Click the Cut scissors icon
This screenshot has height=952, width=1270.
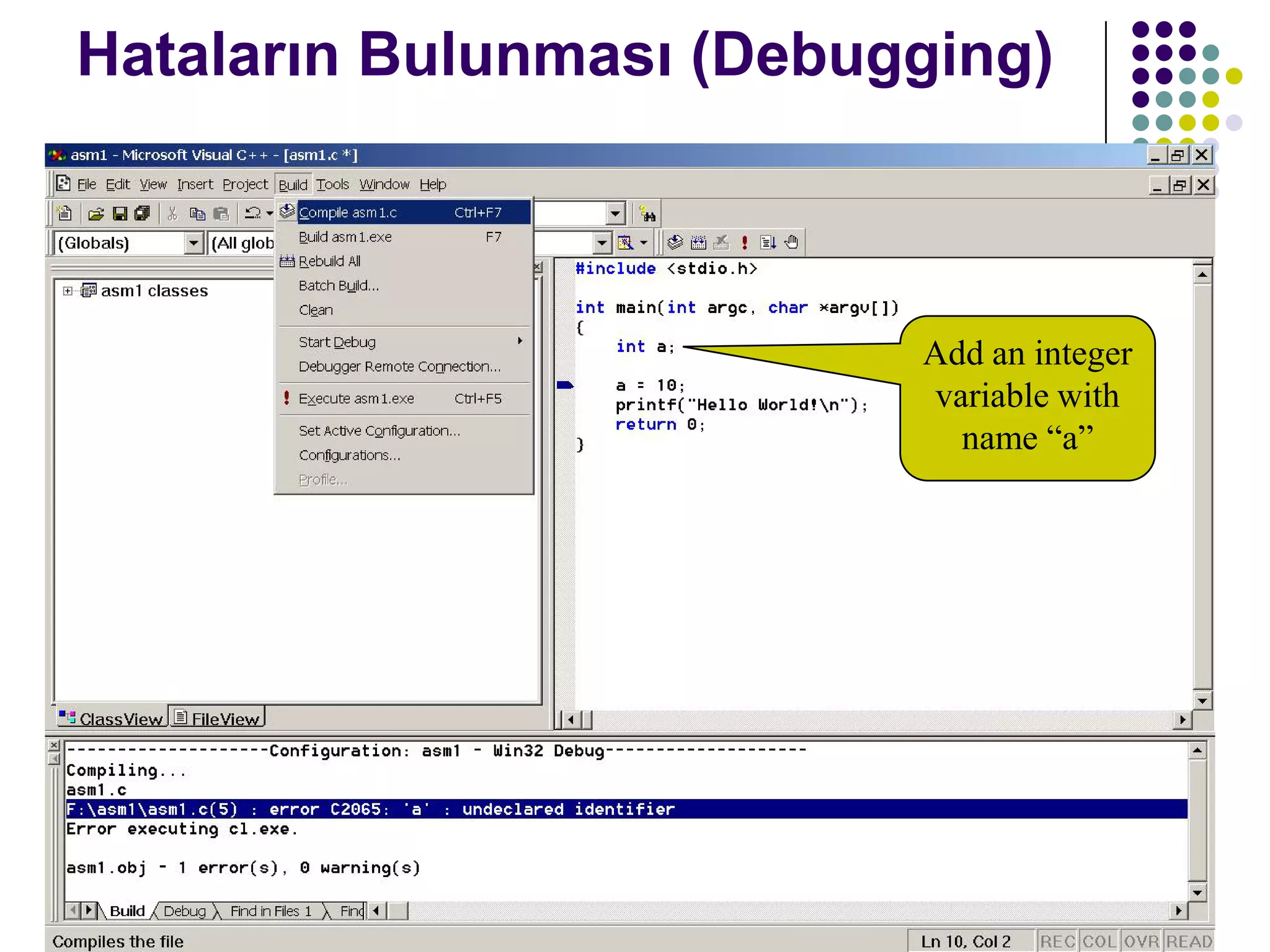172,214
